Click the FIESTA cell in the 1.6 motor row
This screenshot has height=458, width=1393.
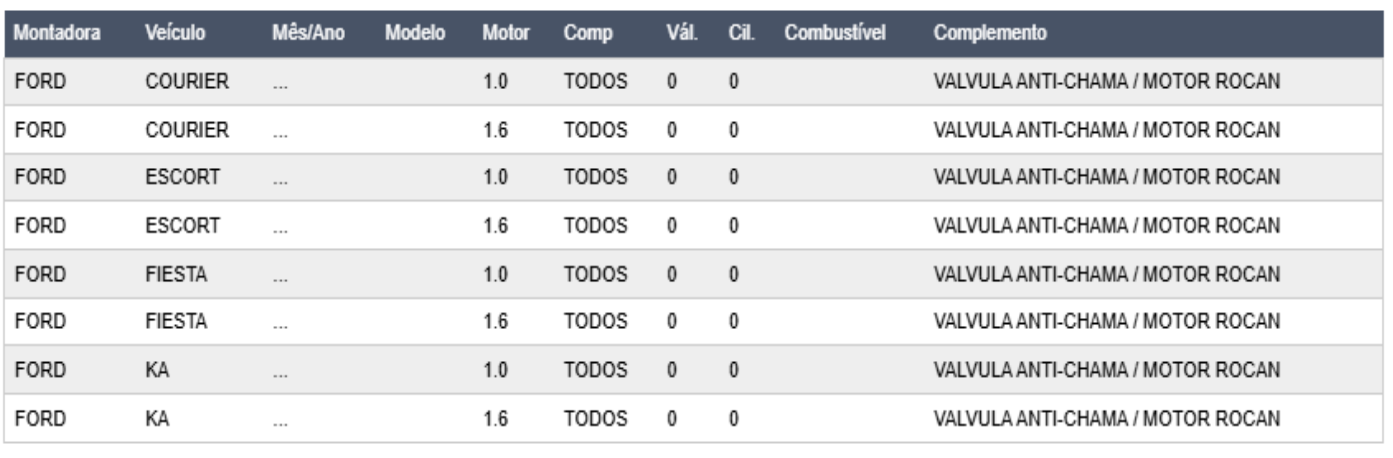point(177,322)
